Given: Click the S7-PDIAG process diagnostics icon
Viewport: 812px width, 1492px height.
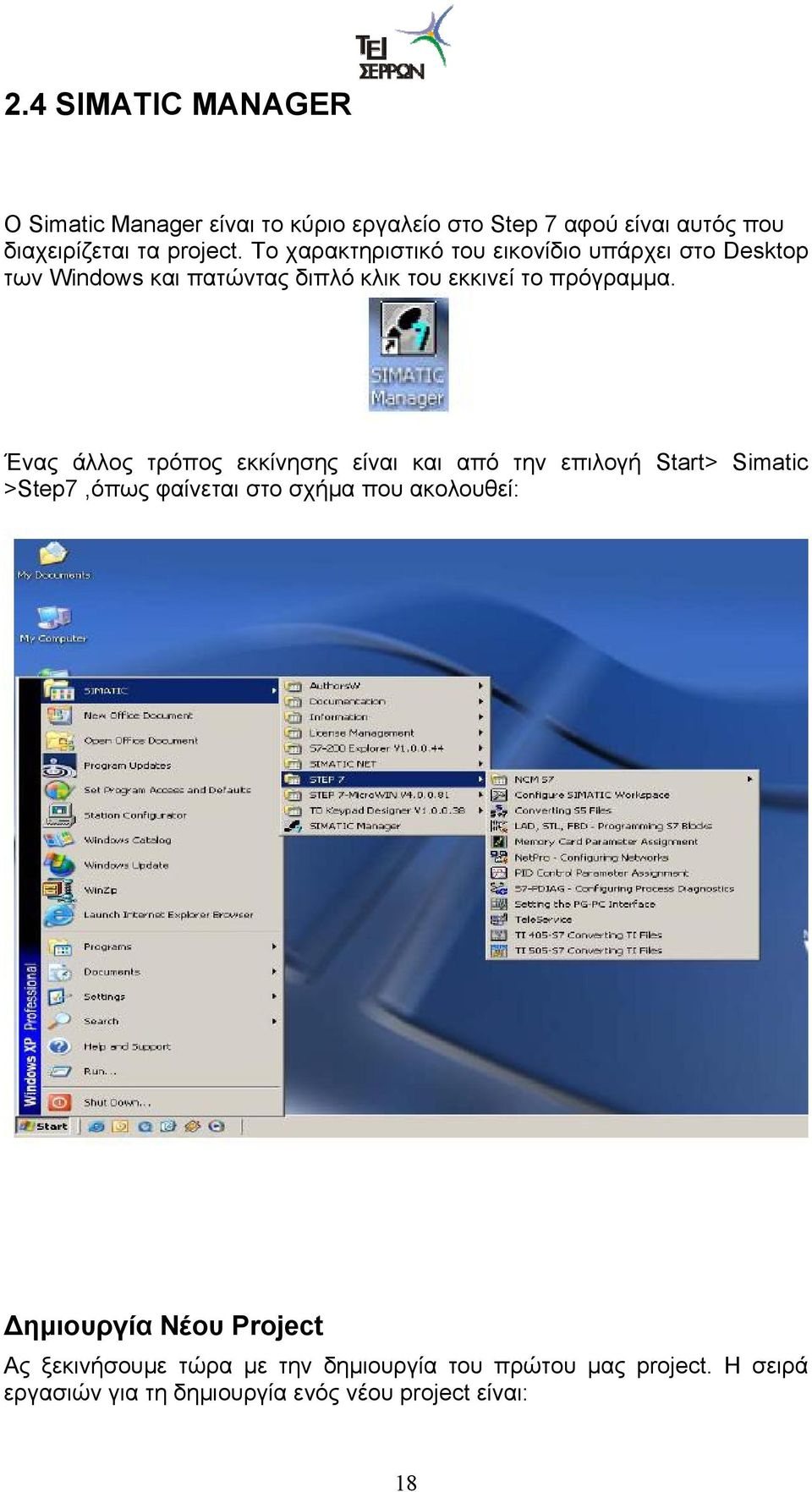Looking at the screenshot, I should tap(499, 889).
